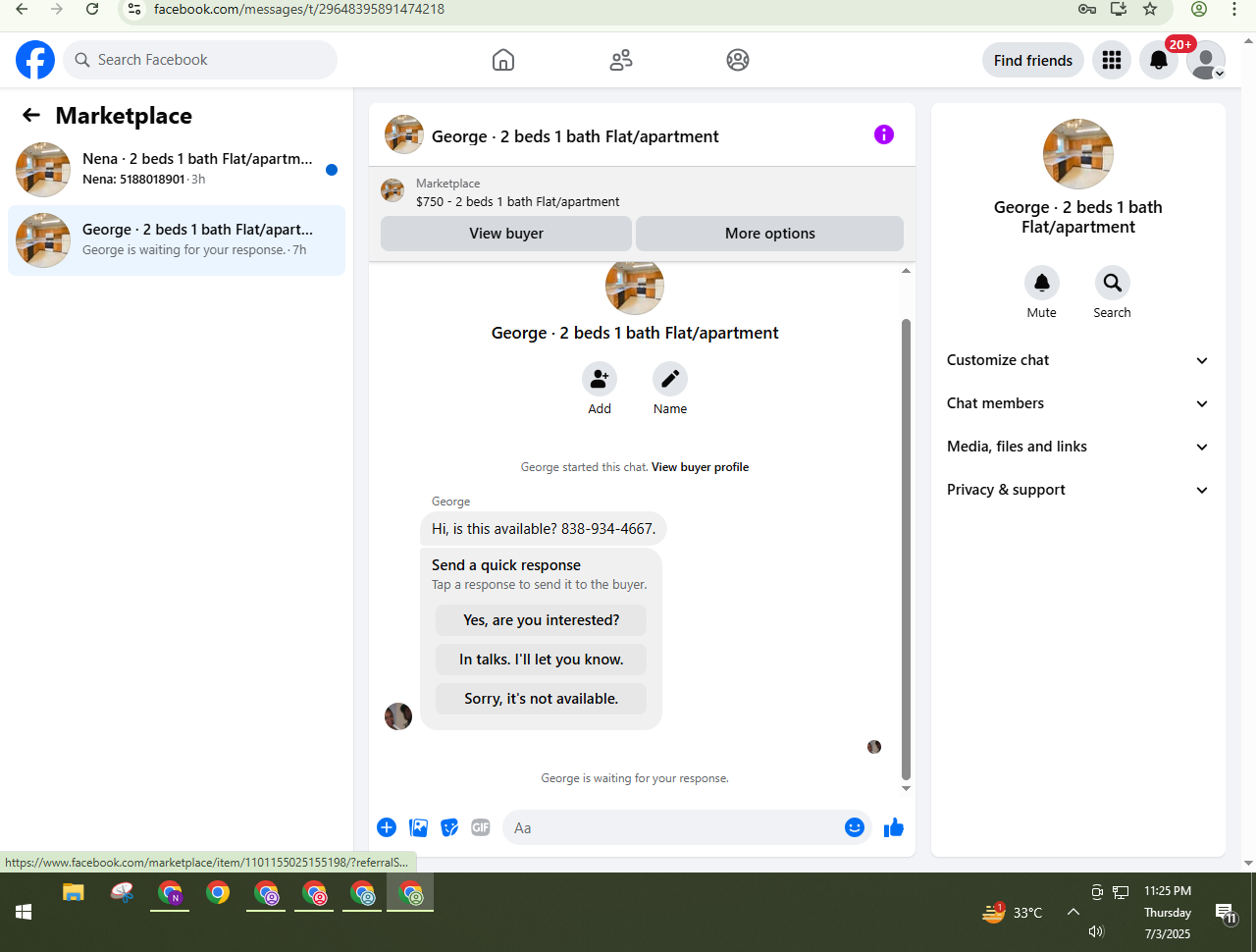This screenshot has width=1256, height=952.
Task: Open the browser three-dot menu
Action: pos(1234,9)
